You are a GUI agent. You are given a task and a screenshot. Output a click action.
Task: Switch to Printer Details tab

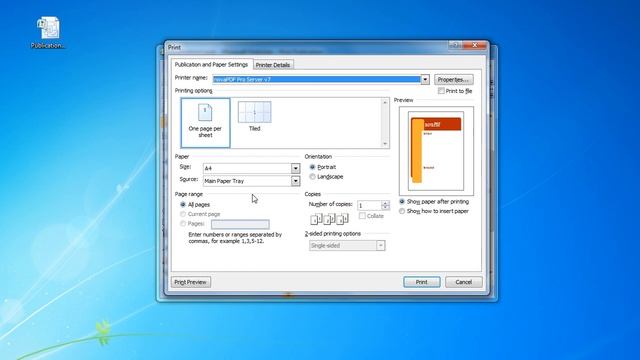(273, 65)
